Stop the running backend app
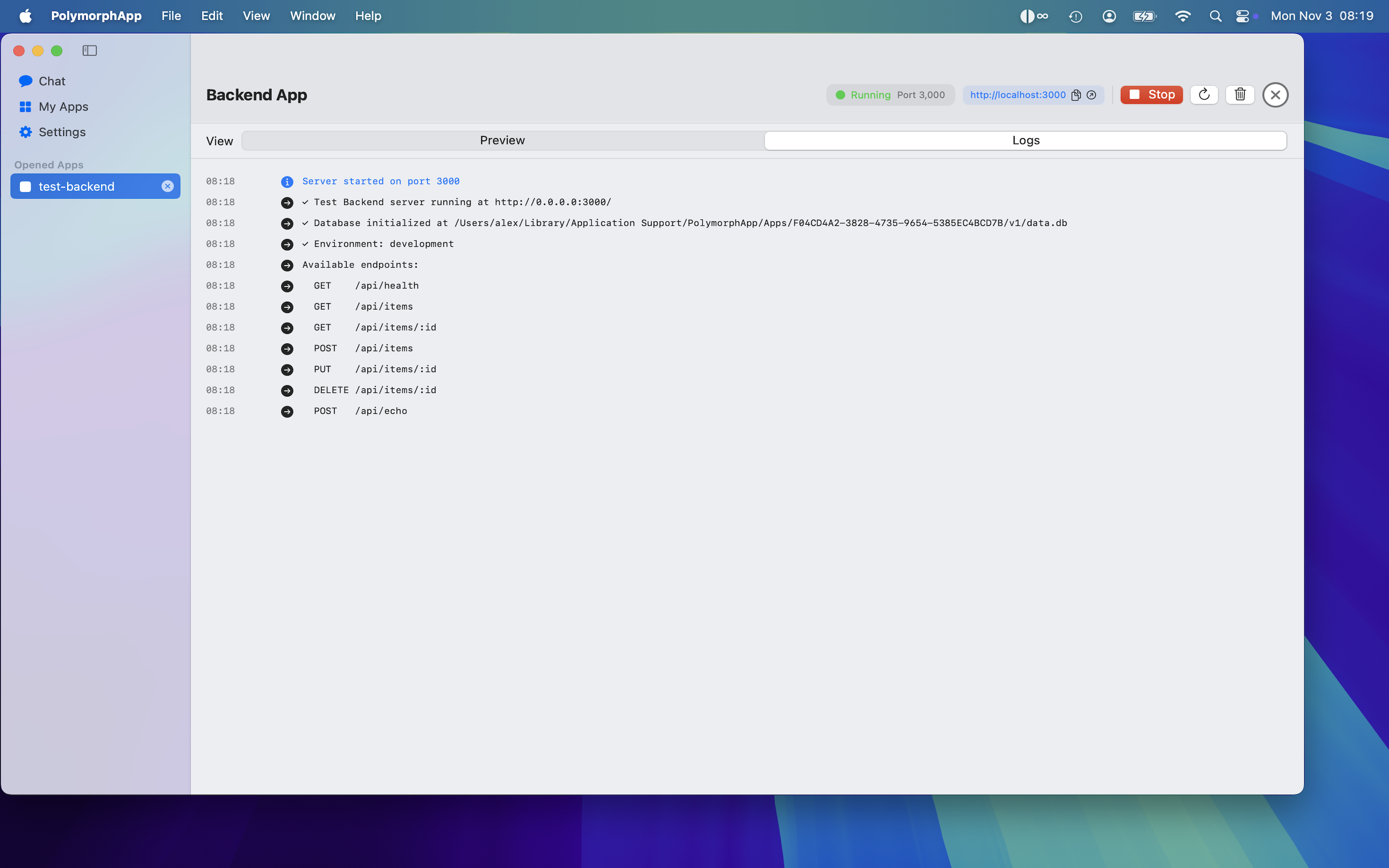The height and width of the screenshot is (868, 1389). (1151, 95)
